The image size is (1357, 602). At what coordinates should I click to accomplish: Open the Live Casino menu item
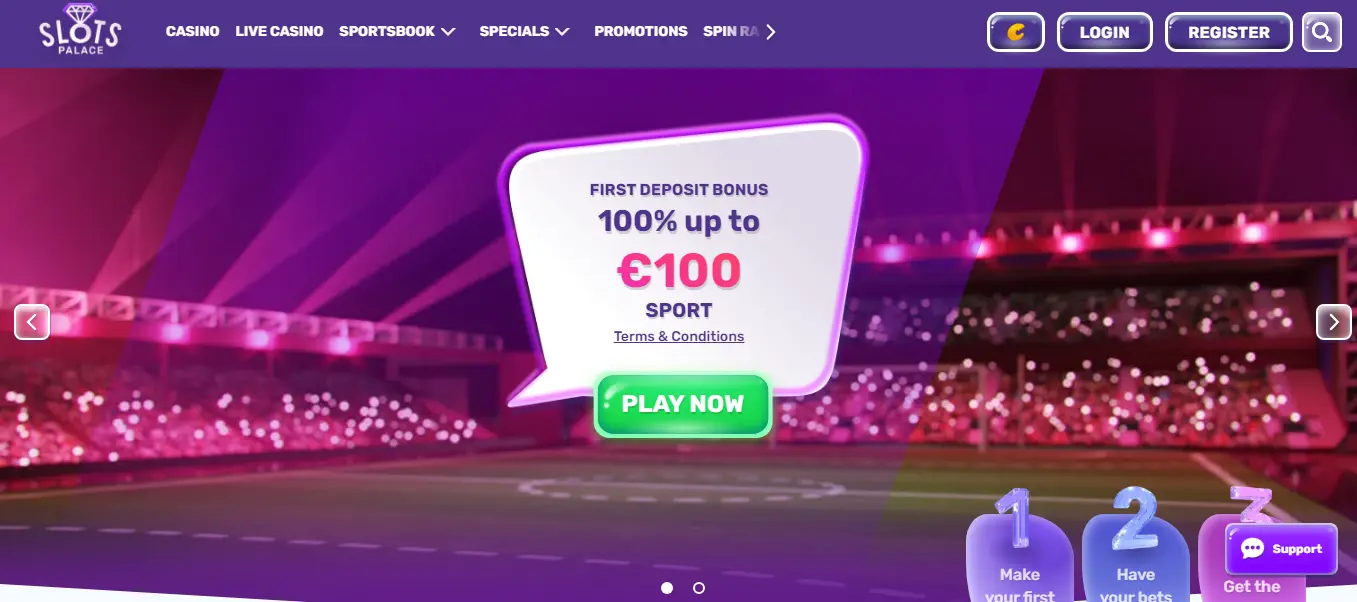pos(279,32)
